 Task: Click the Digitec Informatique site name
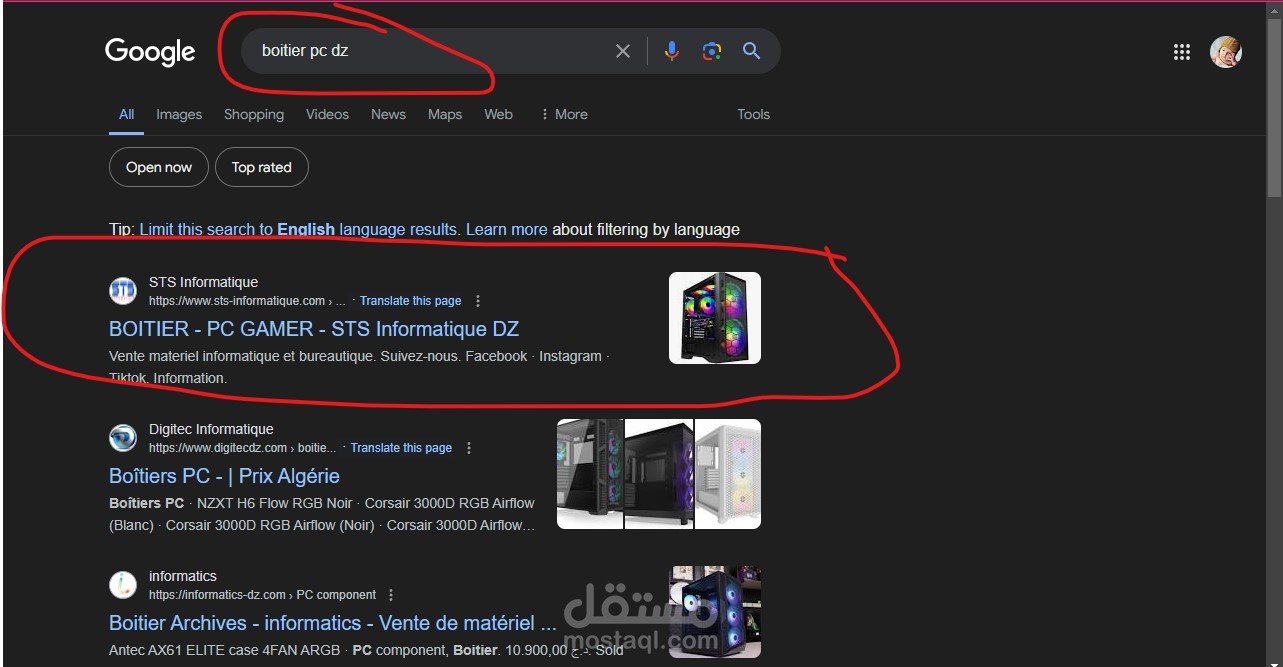pyautogui.click(x=211, y=429)
